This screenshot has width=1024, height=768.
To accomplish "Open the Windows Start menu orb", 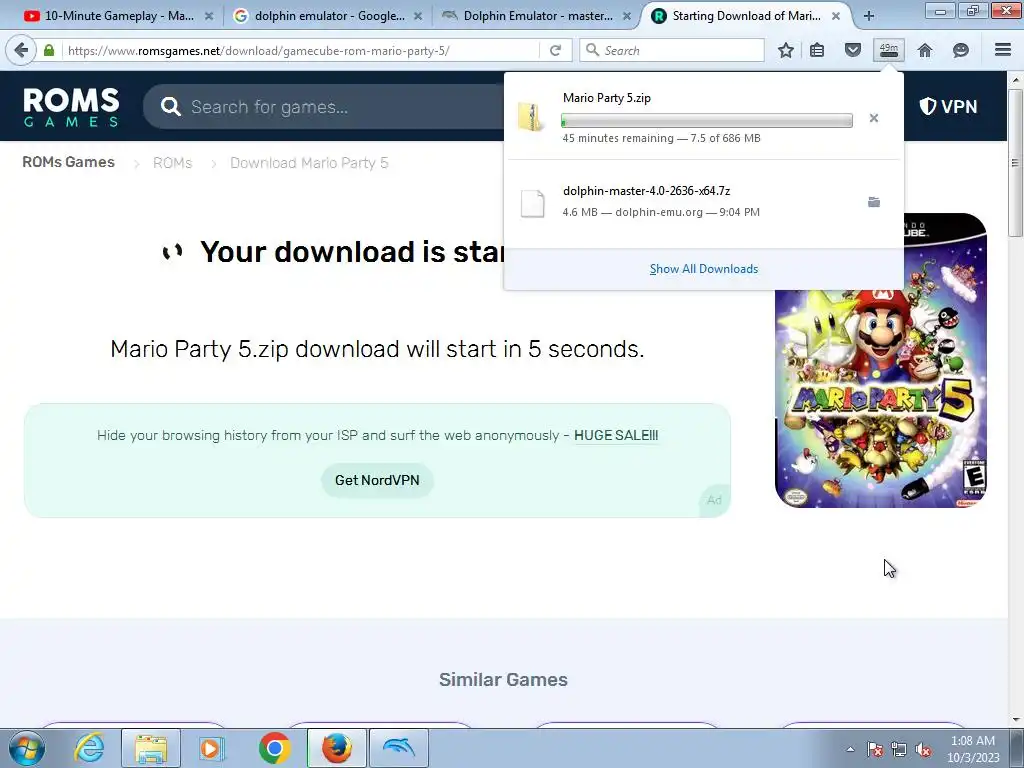I will click(x=27, y=748).
